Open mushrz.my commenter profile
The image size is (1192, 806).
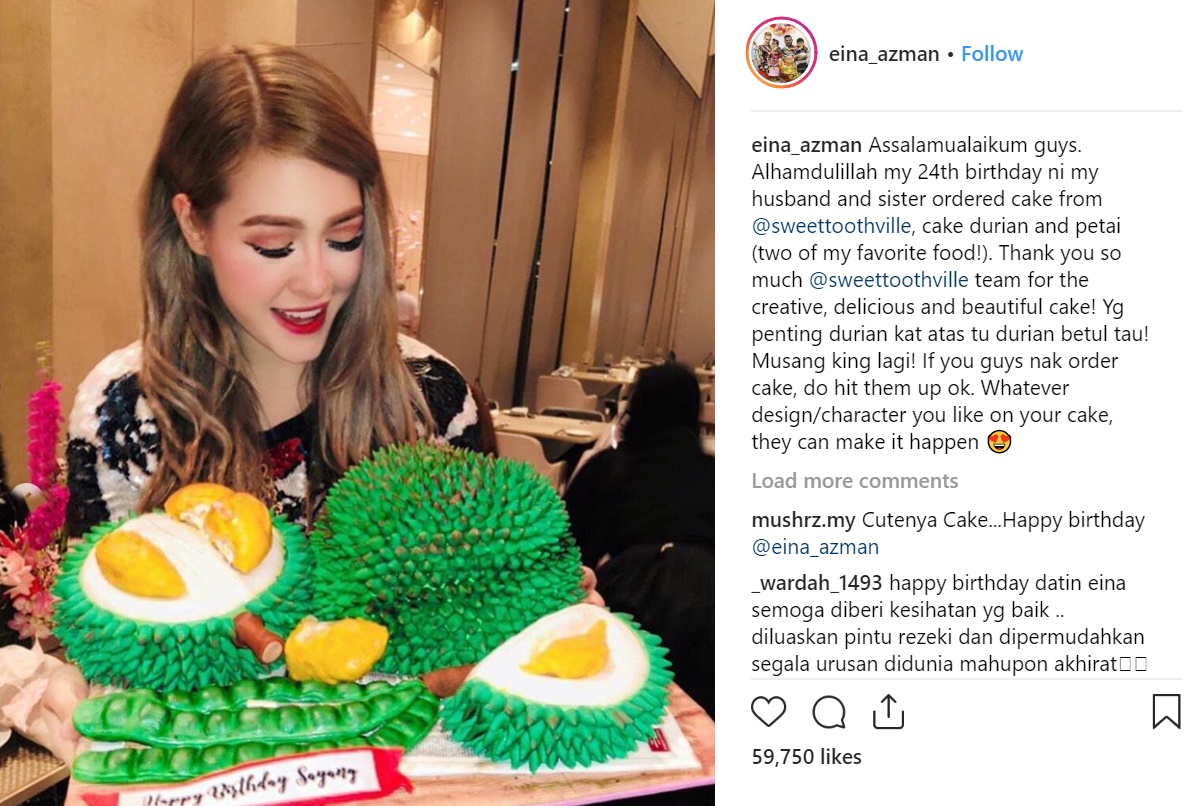pos(803,520)
